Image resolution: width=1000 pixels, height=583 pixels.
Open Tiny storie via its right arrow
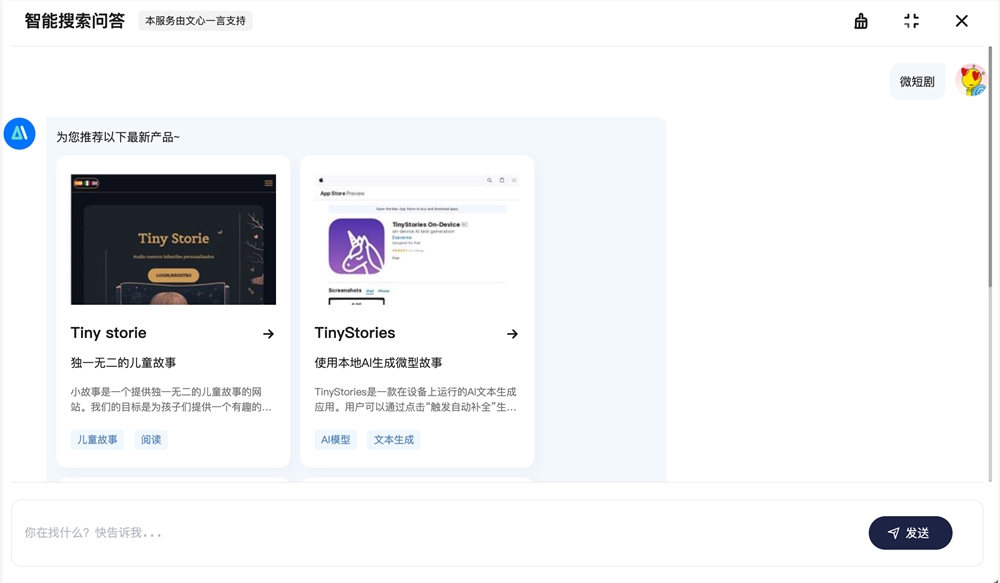(x=270, y=334)
